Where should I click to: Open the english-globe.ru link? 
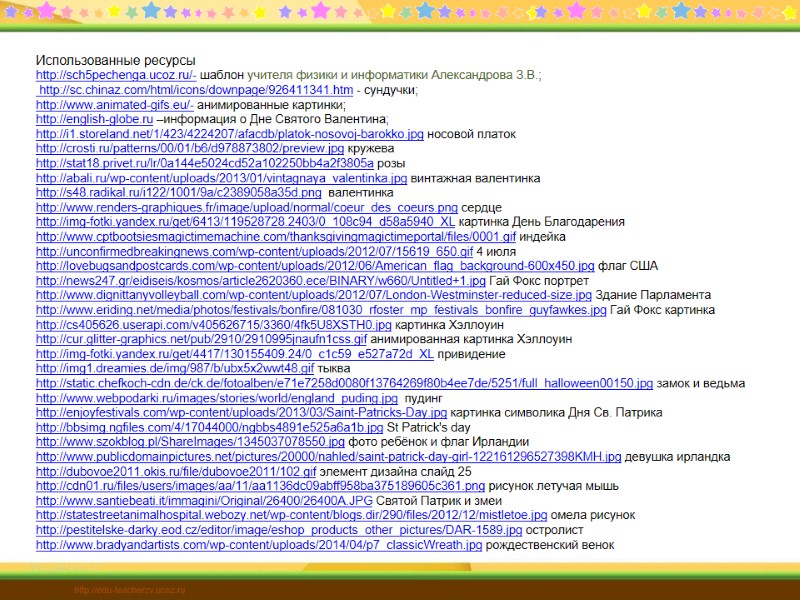(94, 119)
